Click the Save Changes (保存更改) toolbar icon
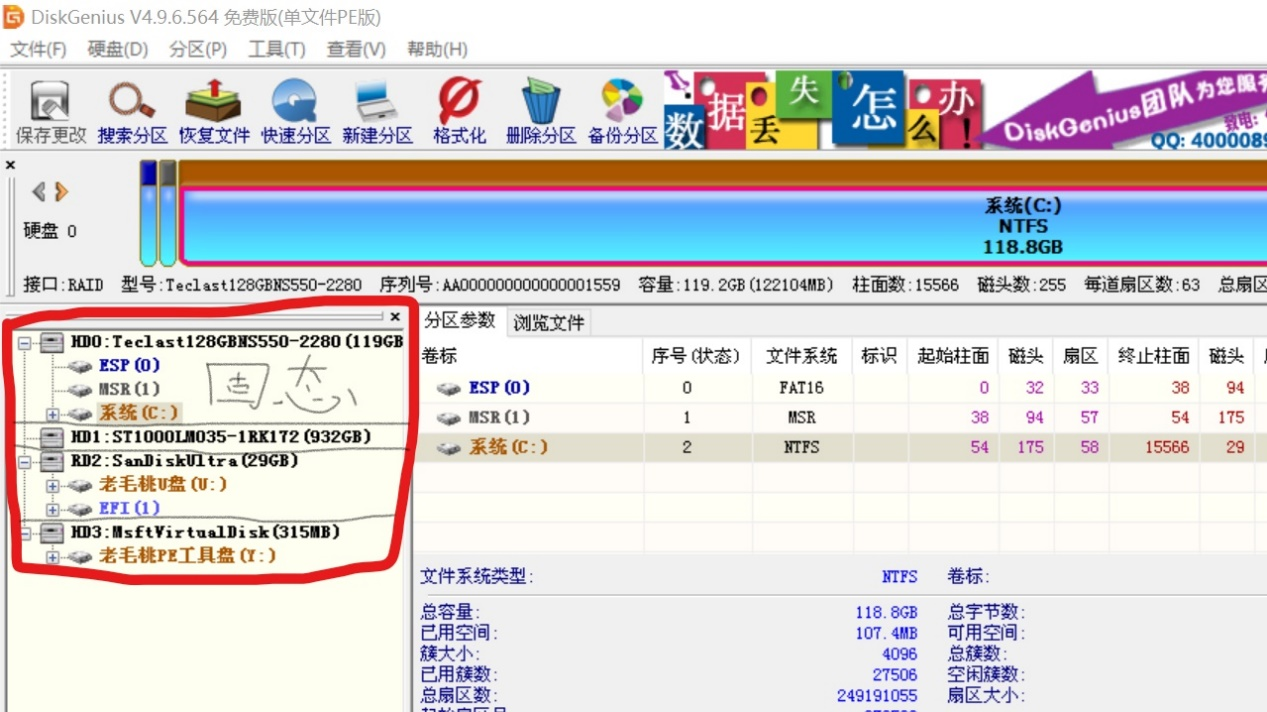The height and width of the screenshot is (712, 1267). (50, 111)
